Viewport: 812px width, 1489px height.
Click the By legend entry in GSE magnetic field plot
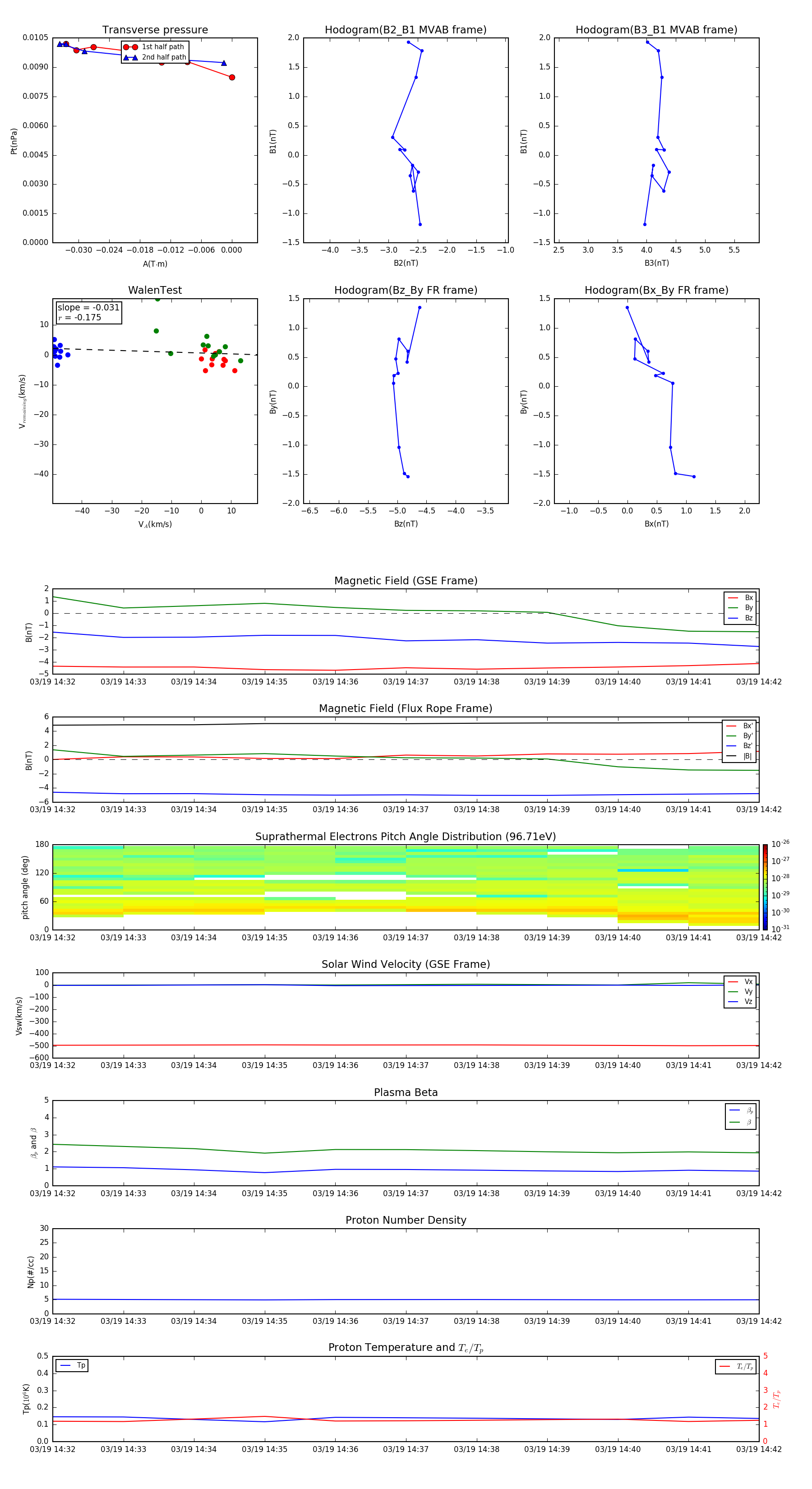click(x=740, y=607)
